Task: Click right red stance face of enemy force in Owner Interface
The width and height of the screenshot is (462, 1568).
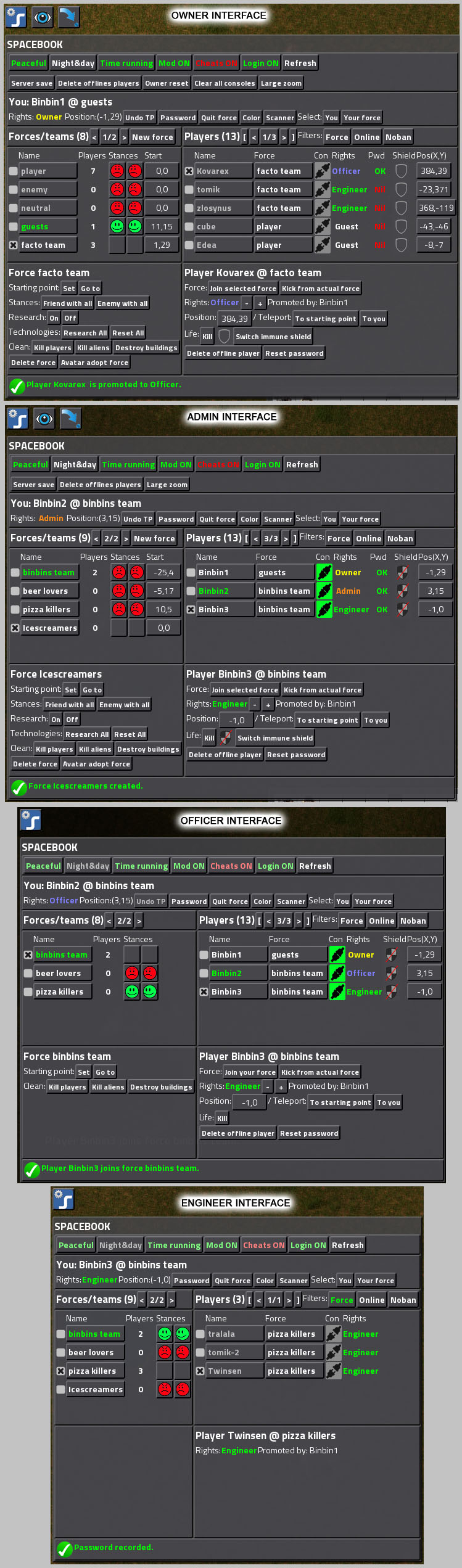Action: [135, 189]
